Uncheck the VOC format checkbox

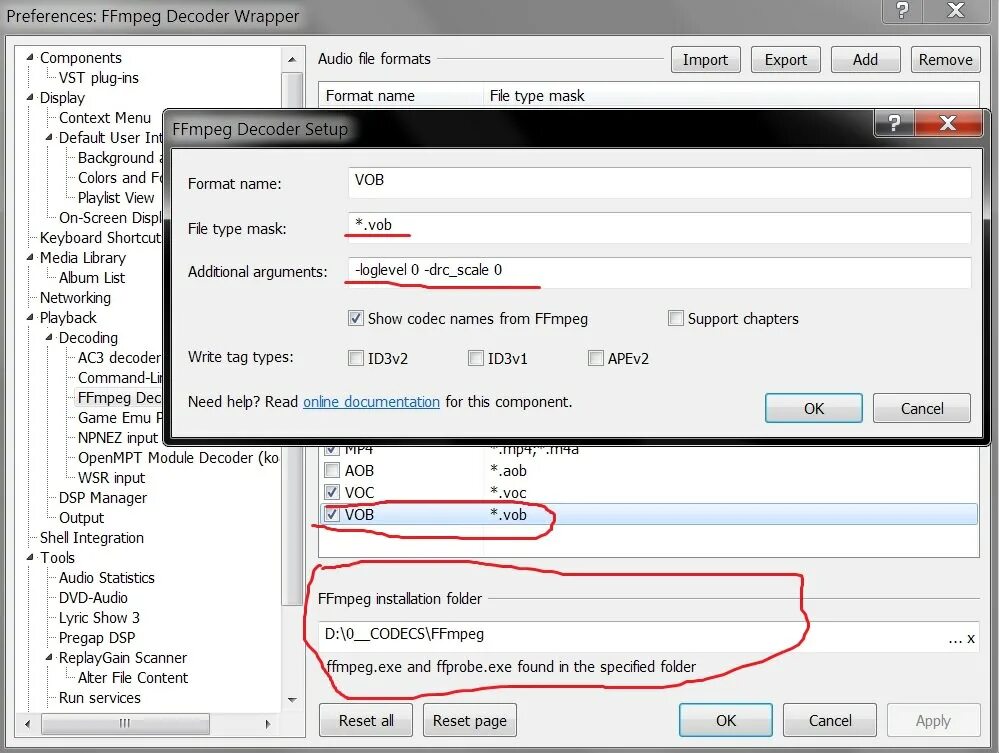332,492
